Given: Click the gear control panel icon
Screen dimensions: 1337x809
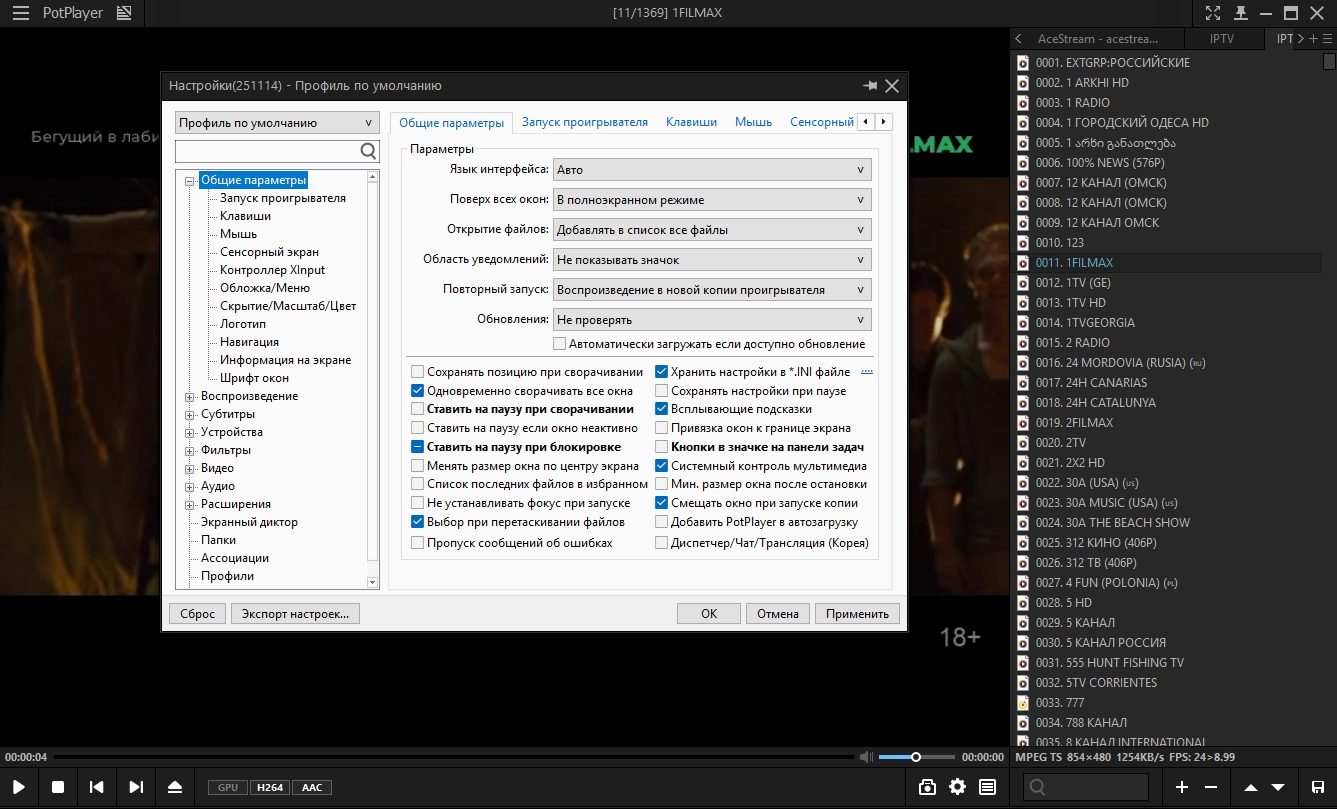Looking at the screenshot, I should tap(958, 787).
